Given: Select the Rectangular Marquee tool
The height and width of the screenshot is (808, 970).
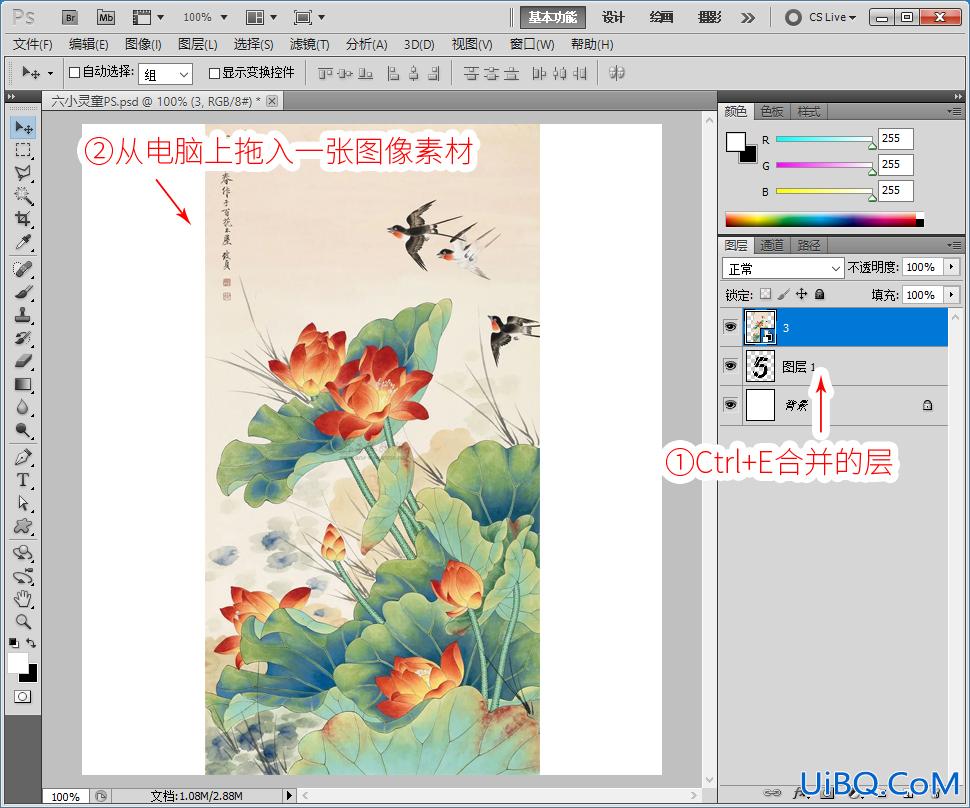Looking at the screenshot, I should pyautogui.click(x=24, y=150).
